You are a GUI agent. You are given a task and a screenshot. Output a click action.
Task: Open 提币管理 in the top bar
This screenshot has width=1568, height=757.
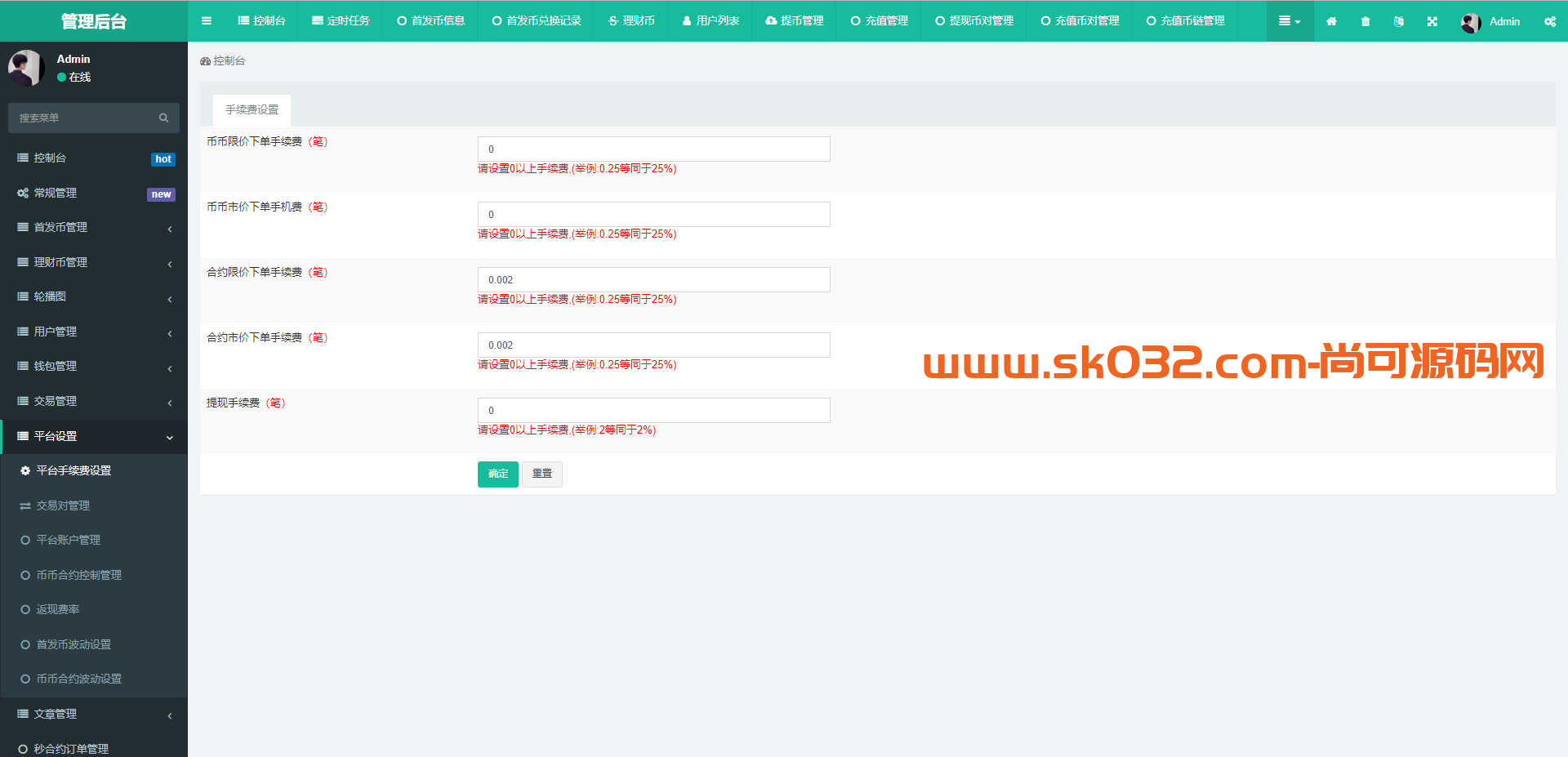pyautogui.click(x=795, y=21)
